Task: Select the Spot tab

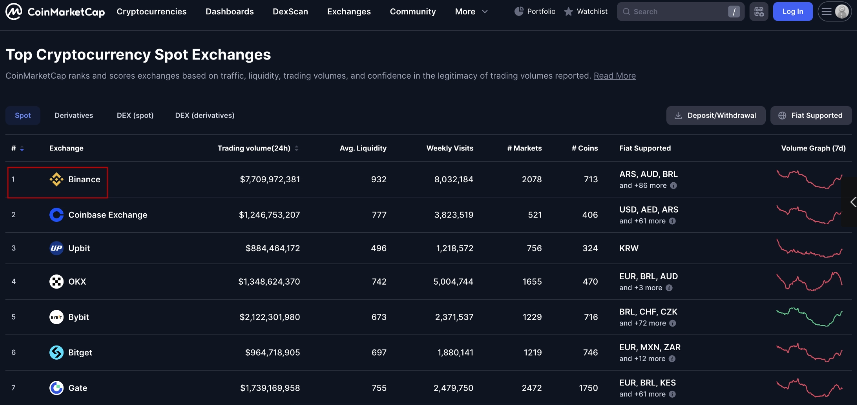Action: [23, 116]
